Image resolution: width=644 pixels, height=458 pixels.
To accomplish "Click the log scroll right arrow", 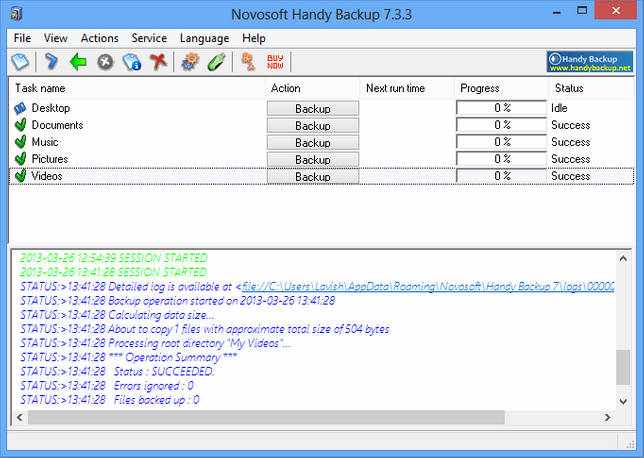I will tap(607, 417).
